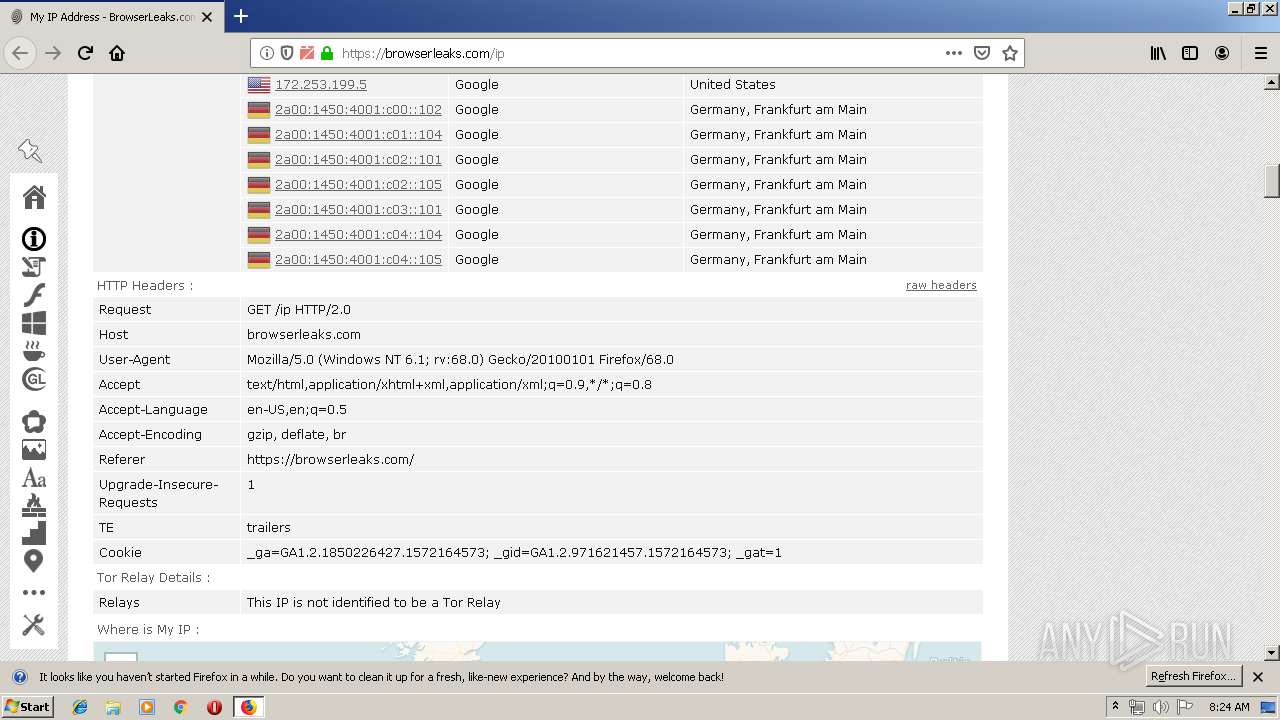Click the page scrollbar thumb
The image size is (1280, 720).
[x=1272, y=181]
